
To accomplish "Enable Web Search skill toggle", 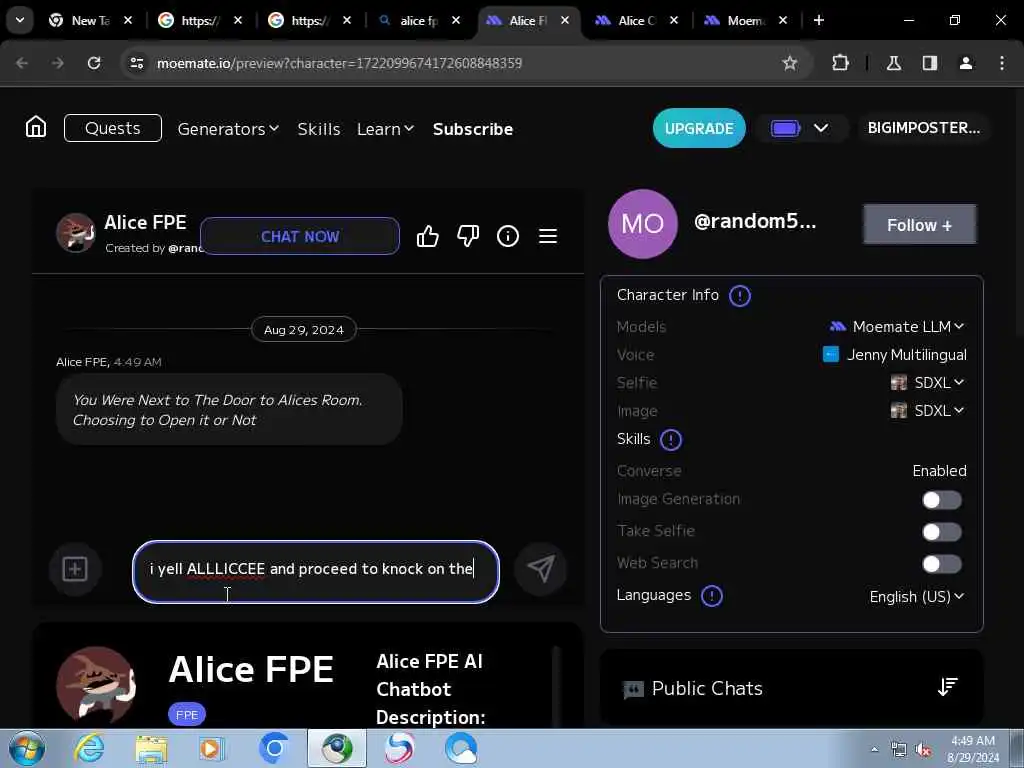I will [941, 564].
